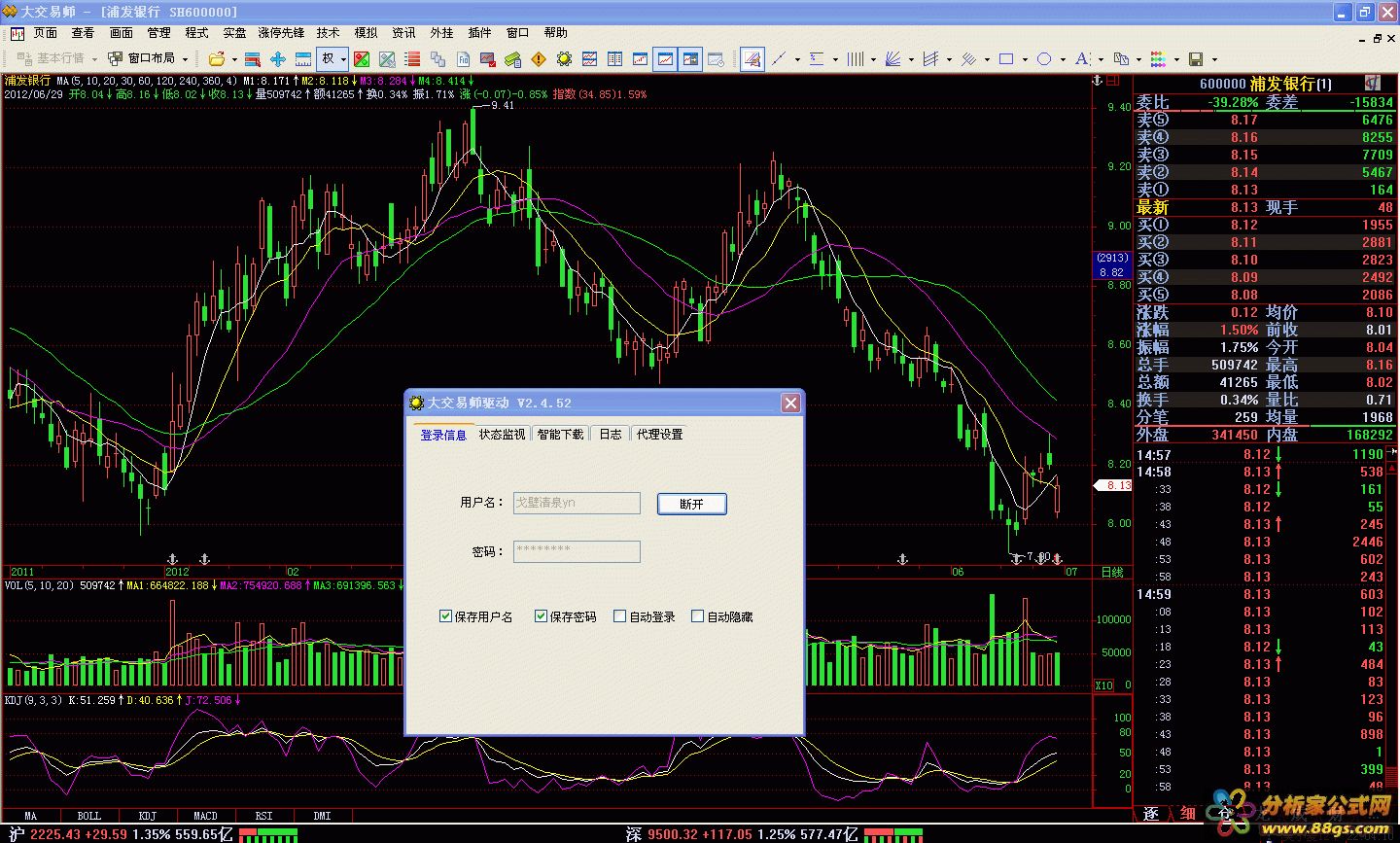Select the MACD indicator tab
Screen dimensions: 1400x843
click(205, 816)
